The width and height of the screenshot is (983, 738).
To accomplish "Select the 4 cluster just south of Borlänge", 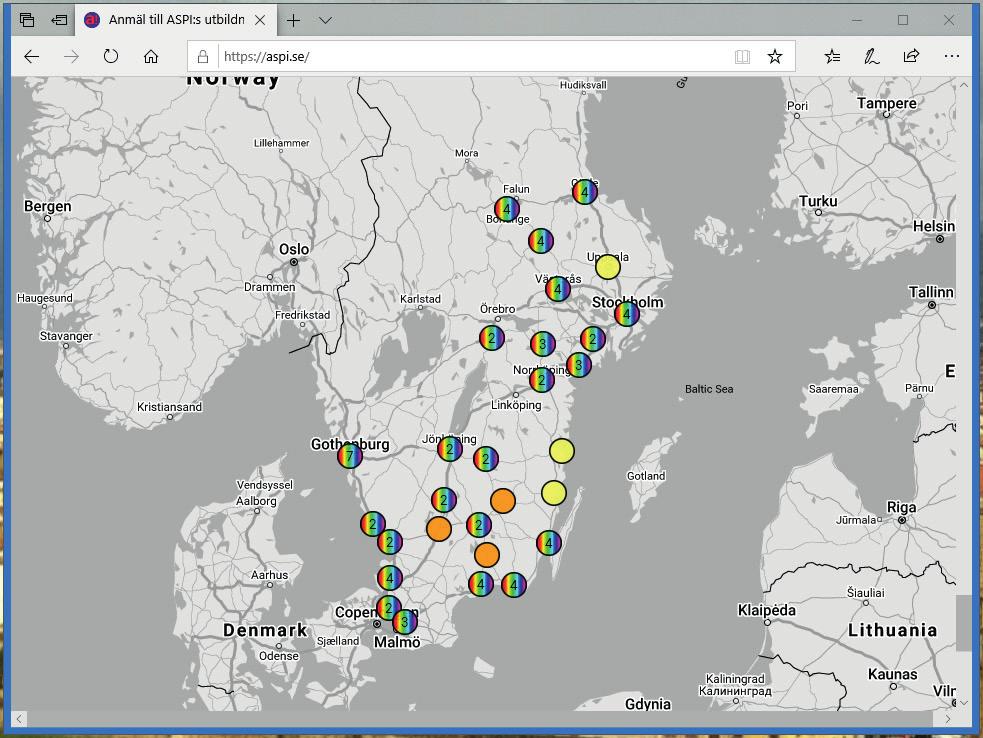I will (540, 241).
